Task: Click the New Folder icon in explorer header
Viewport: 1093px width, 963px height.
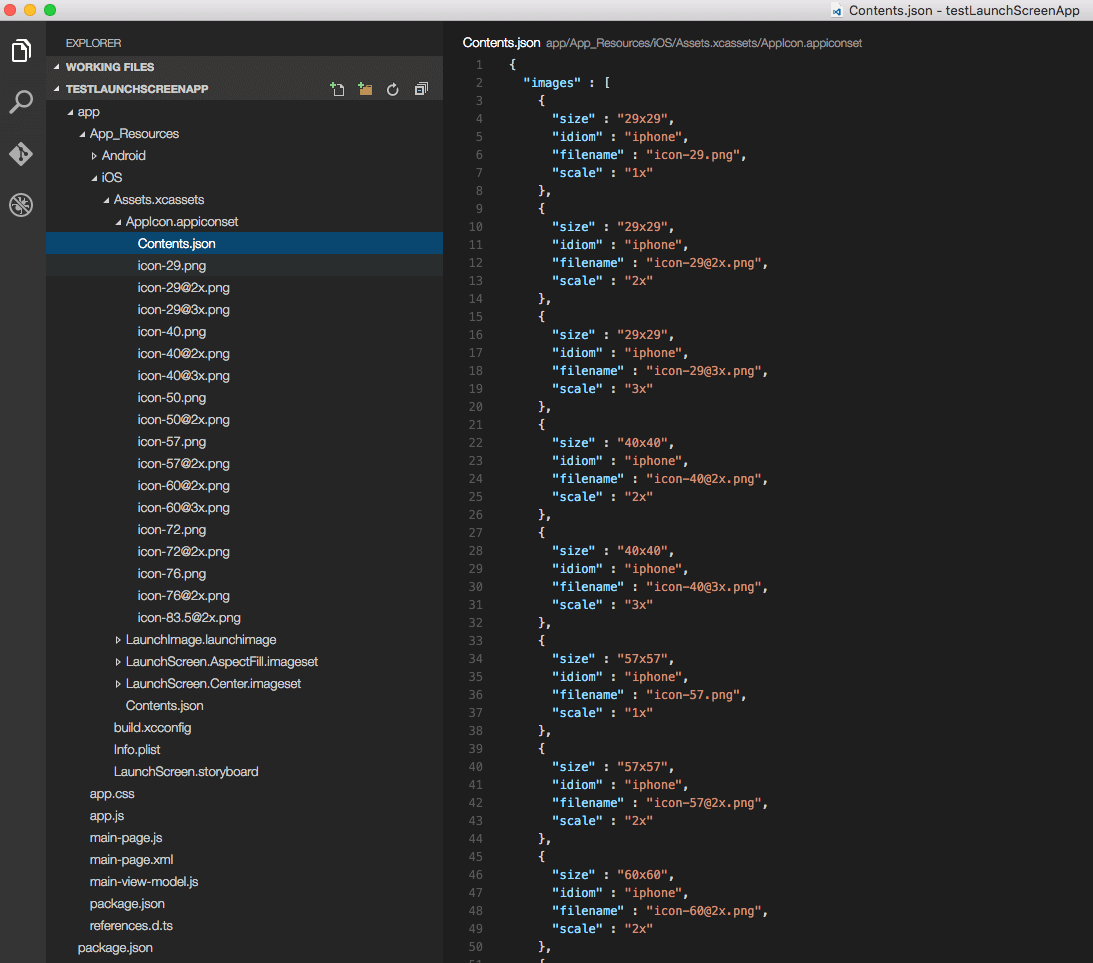Action: click(365, 89)
